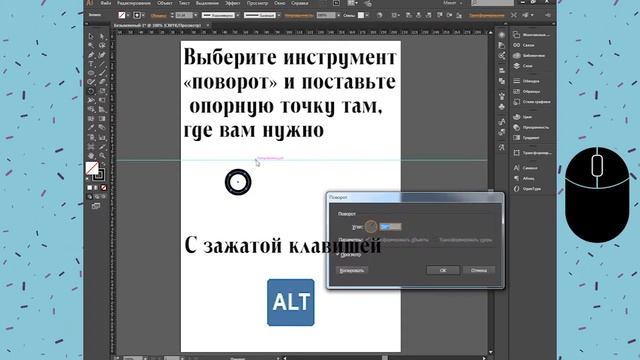Screen dimensions: 640x360
Task: Open the Файл menu
Action: (105, 3)
